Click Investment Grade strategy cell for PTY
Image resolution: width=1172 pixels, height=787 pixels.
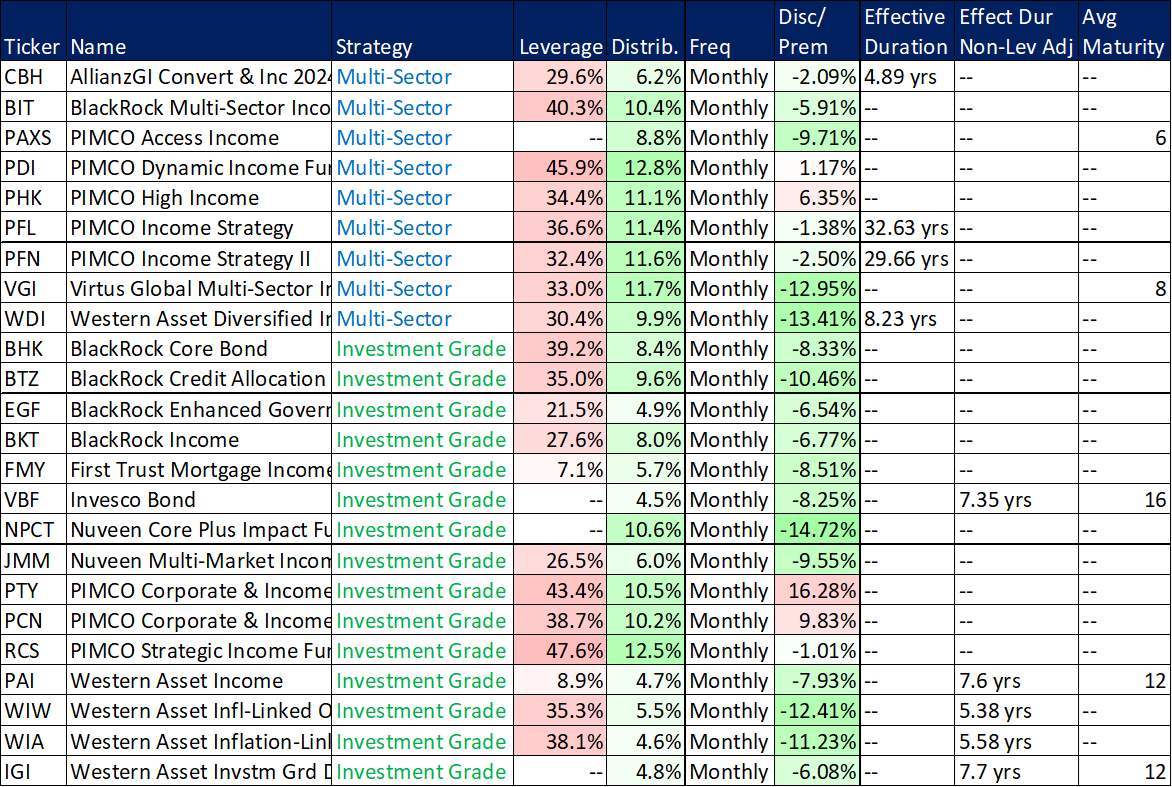[422, 590]
